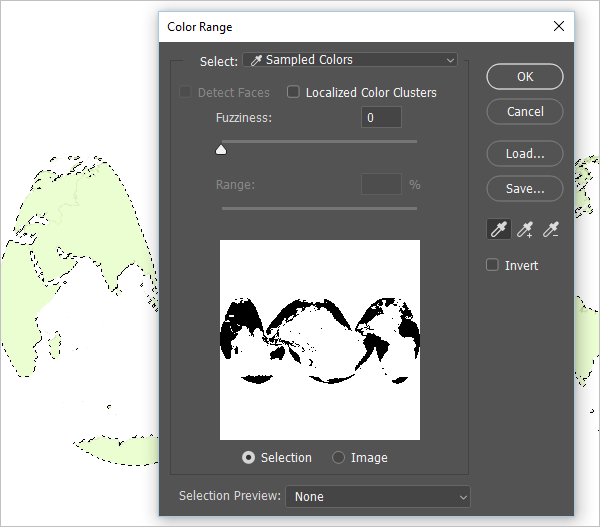Click inside the Fuzziness value field
Screen dimensions: 600x527
point(382,117)
